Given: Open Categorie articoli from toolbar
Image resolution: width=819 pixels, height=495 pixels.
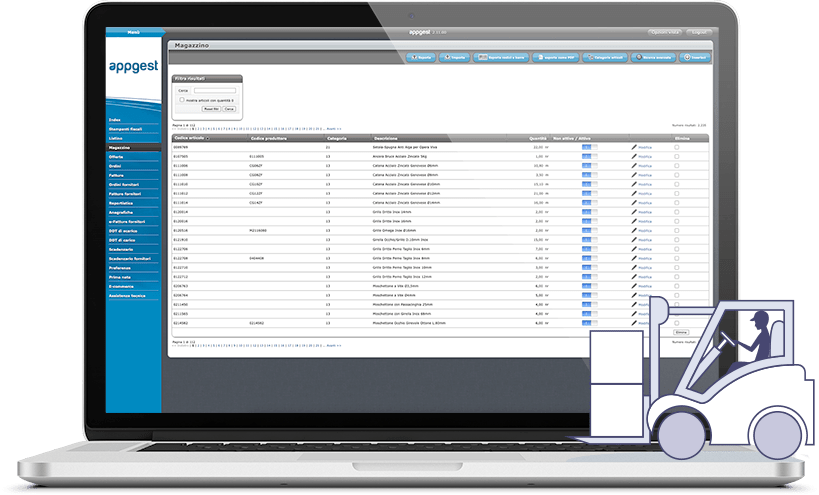Looking at the screenshot, I should tap(605, 59).
